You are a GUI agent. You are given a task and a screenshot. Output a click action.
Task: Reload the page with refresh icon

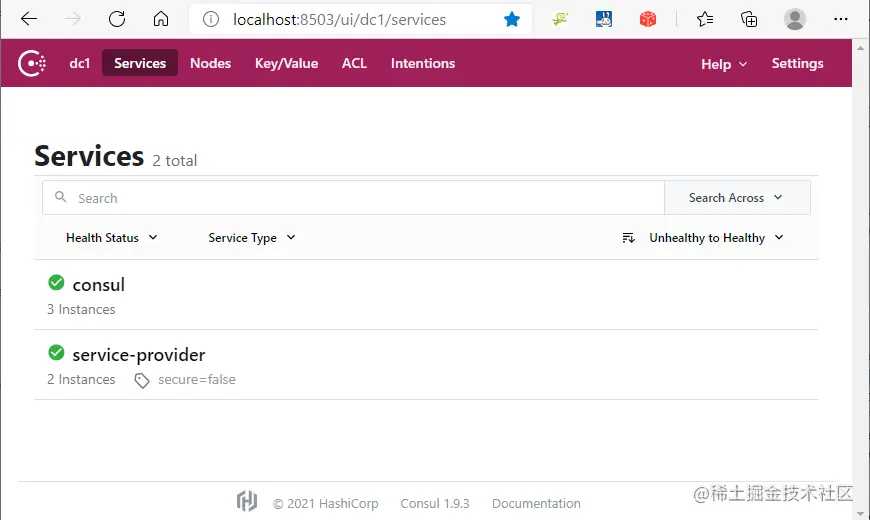pyautogui.click(x=117, y=19)
